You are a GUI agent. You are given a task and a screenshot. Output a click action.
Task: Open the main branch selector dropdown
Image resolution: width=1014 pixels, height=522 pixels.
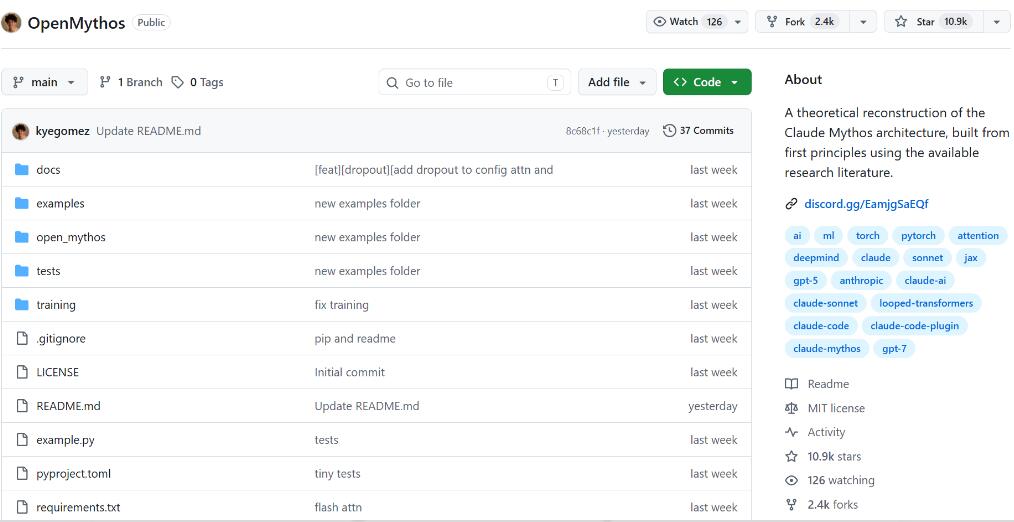45,82
